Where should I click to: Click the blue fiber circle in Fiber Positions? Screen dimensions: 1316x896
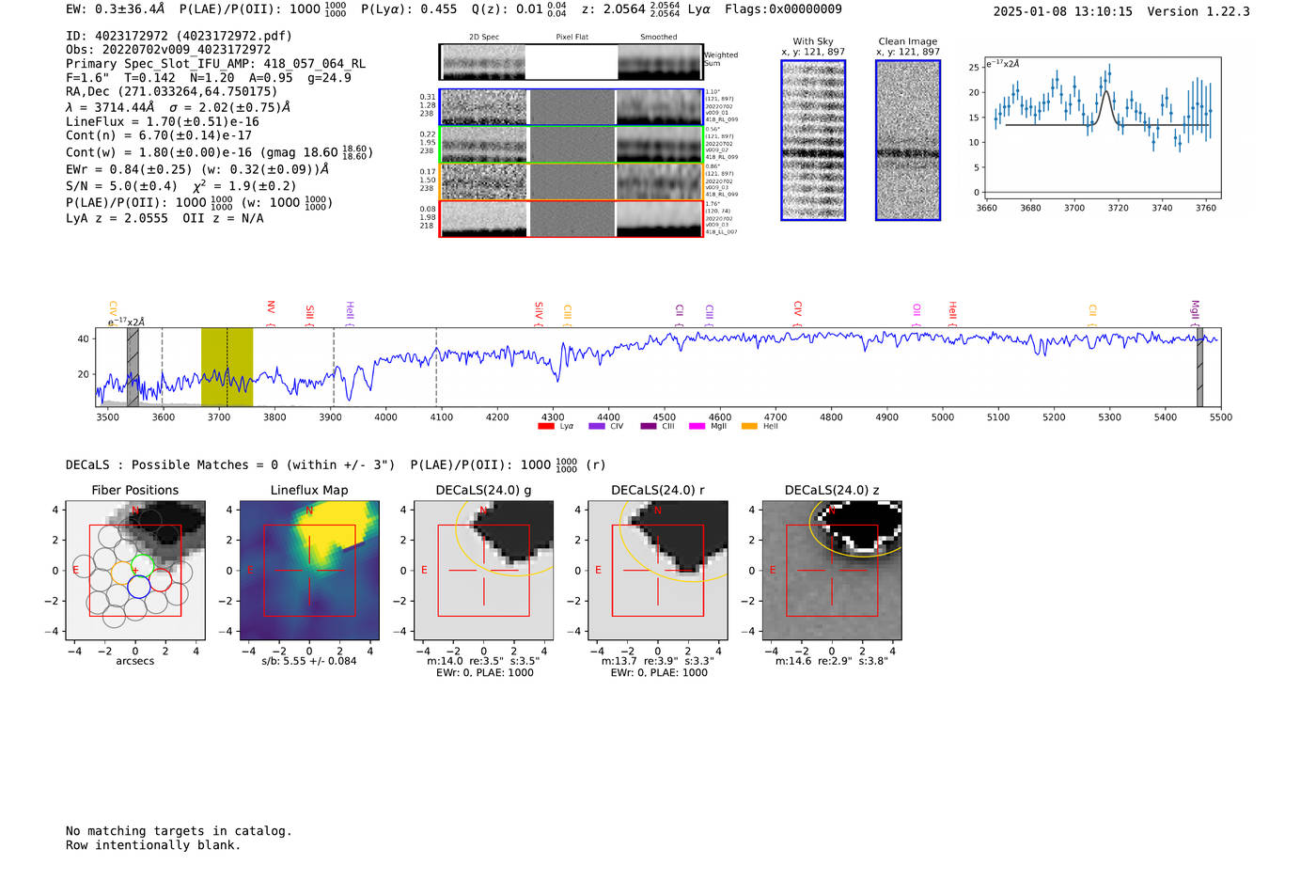[x=138, y=587]
